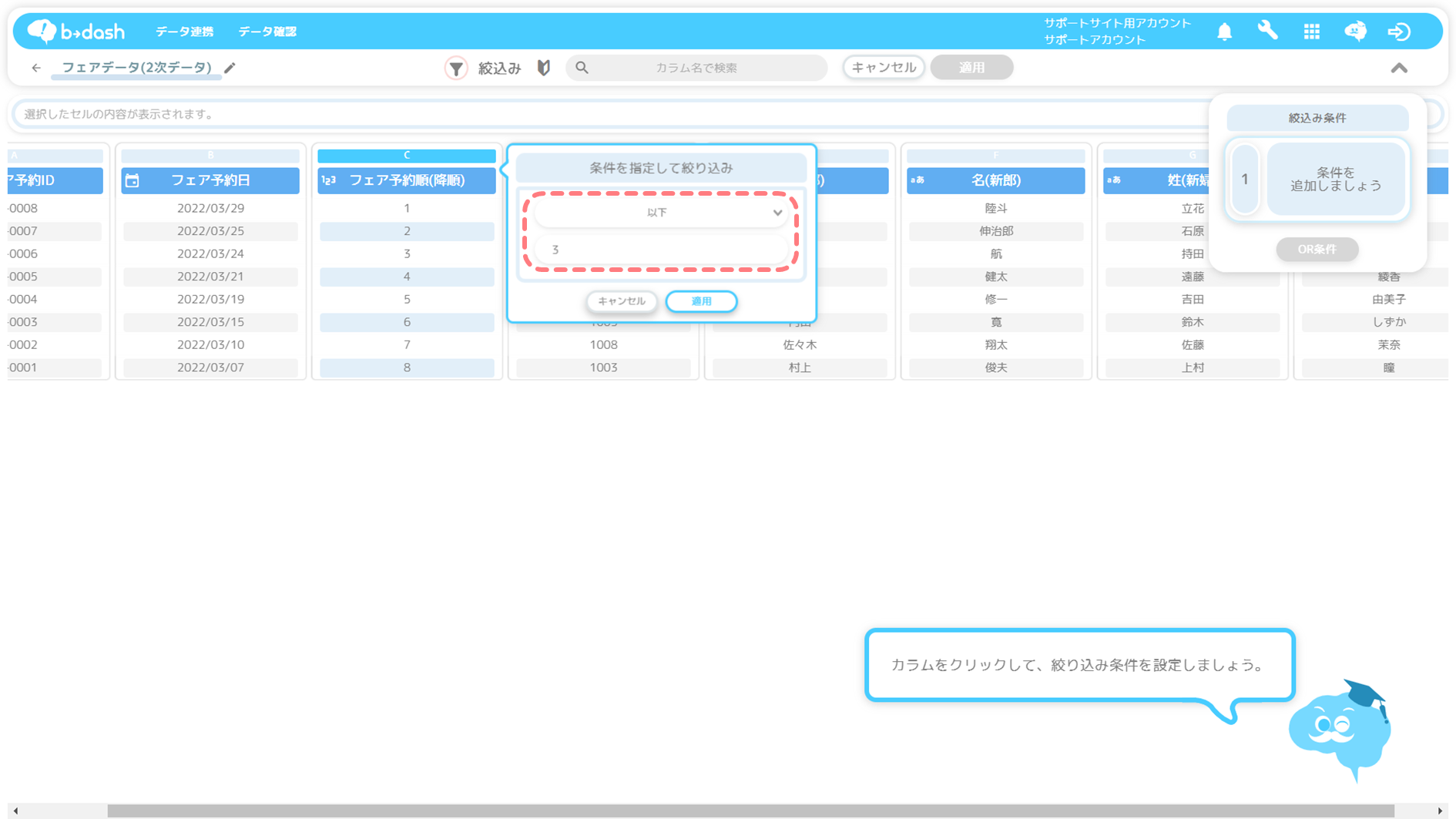Image resolution: width=1456 pixels, height=819 pixels.
Task: Click the support chat mascot icon in header
Action: [x=1355, y=31]
